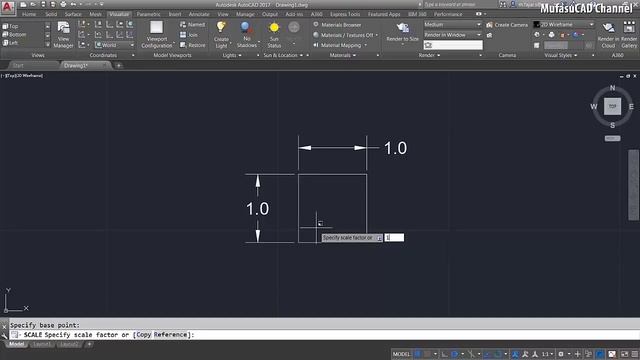Viewport: 640px width, 360px height.
Task: Open the Home ribbon tab
Action: pyautogui.click(x=29, y=14)
